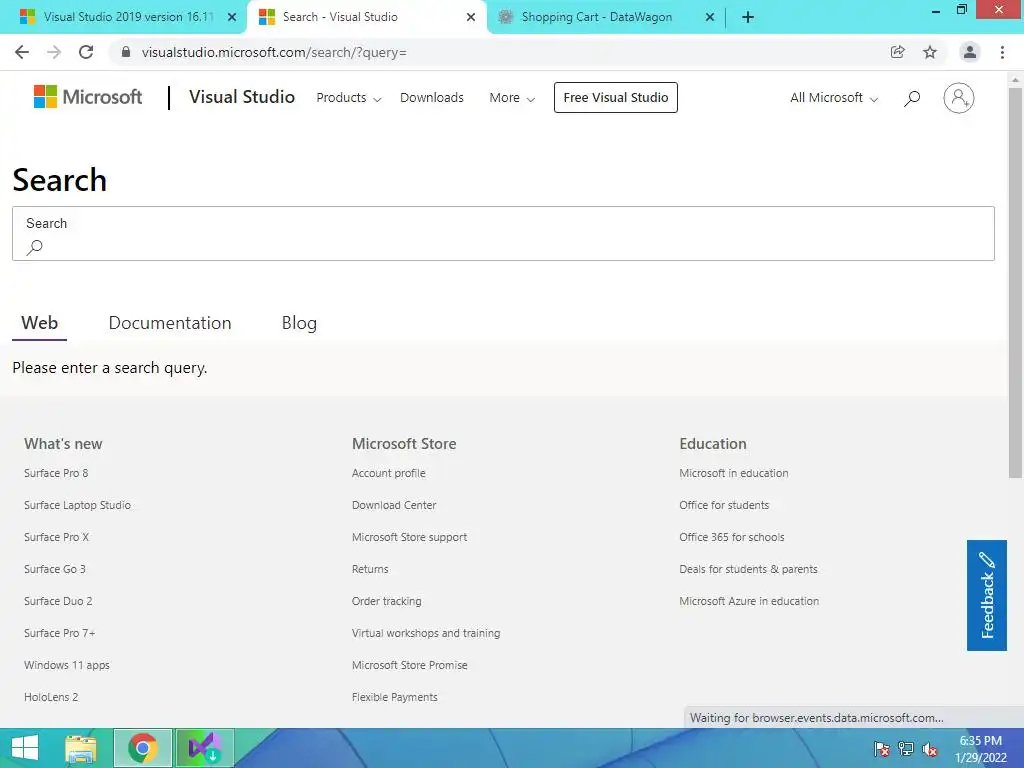This screenshot has width=1024, height=768.
Task: Open the Surface Pro 7+ link
Action: pyautogui.click(x=59, y=633)
